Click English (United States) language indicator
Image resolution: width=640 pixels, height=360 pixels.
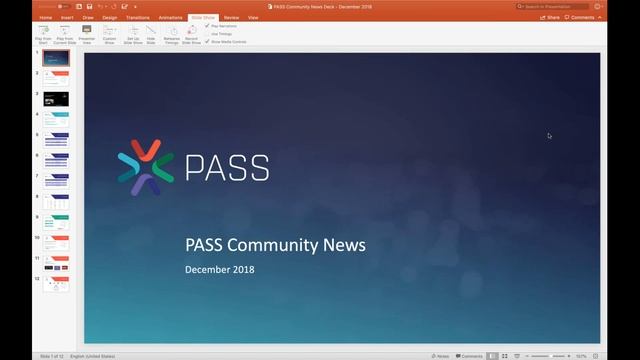click(93, 356)
